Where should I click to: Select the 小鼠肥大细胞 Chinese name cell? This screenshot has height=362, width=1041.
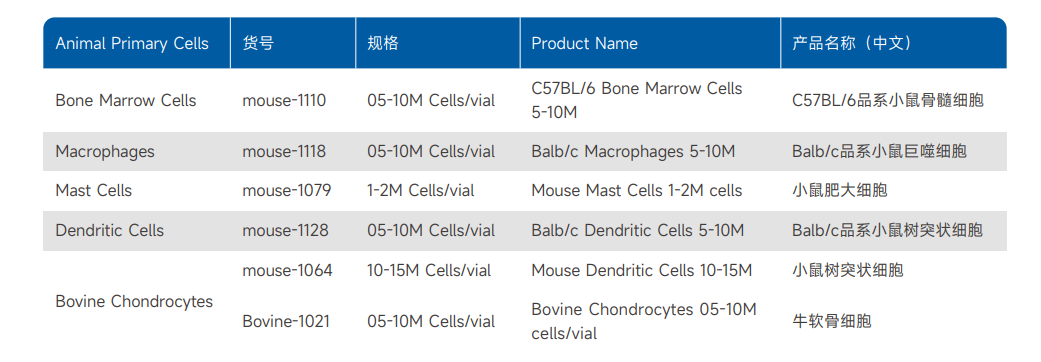coord(839,191)
